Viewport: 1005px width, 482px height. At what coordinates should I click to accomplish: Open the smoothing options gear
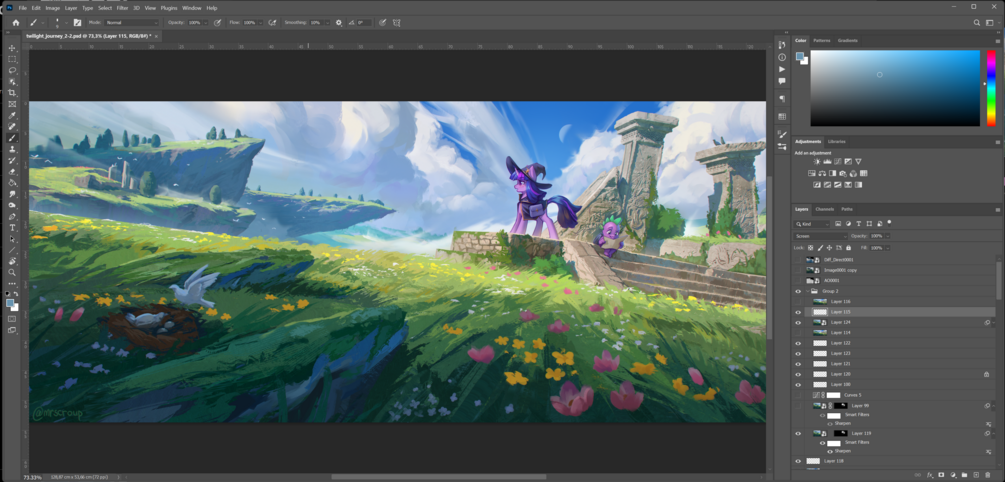point(339,22)
